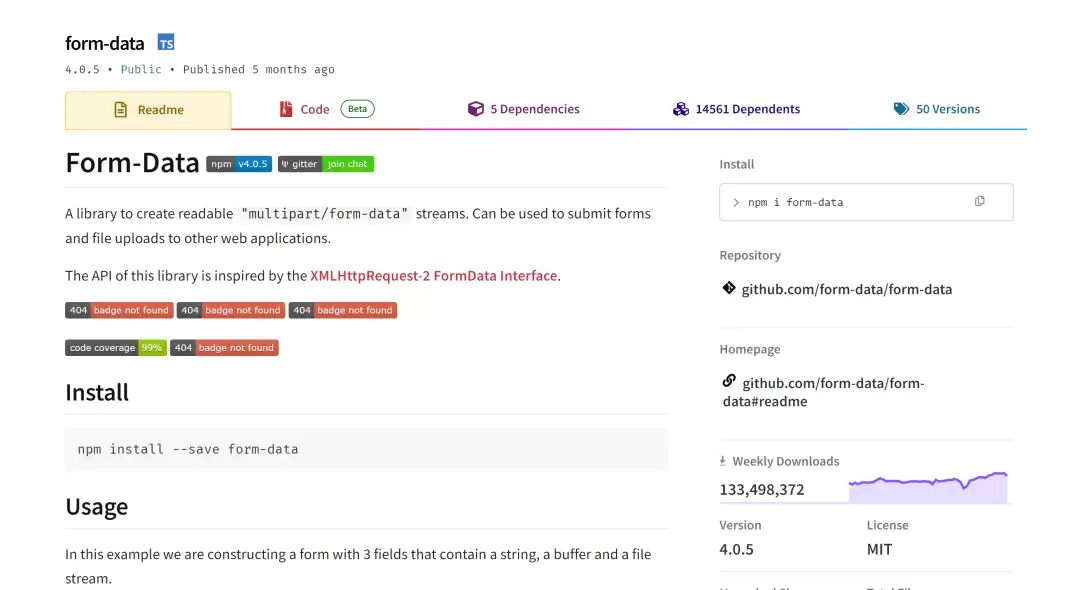Open the 14561 Dependents tab
This screenshot has height=590, width=1080.
click(736, 110)
